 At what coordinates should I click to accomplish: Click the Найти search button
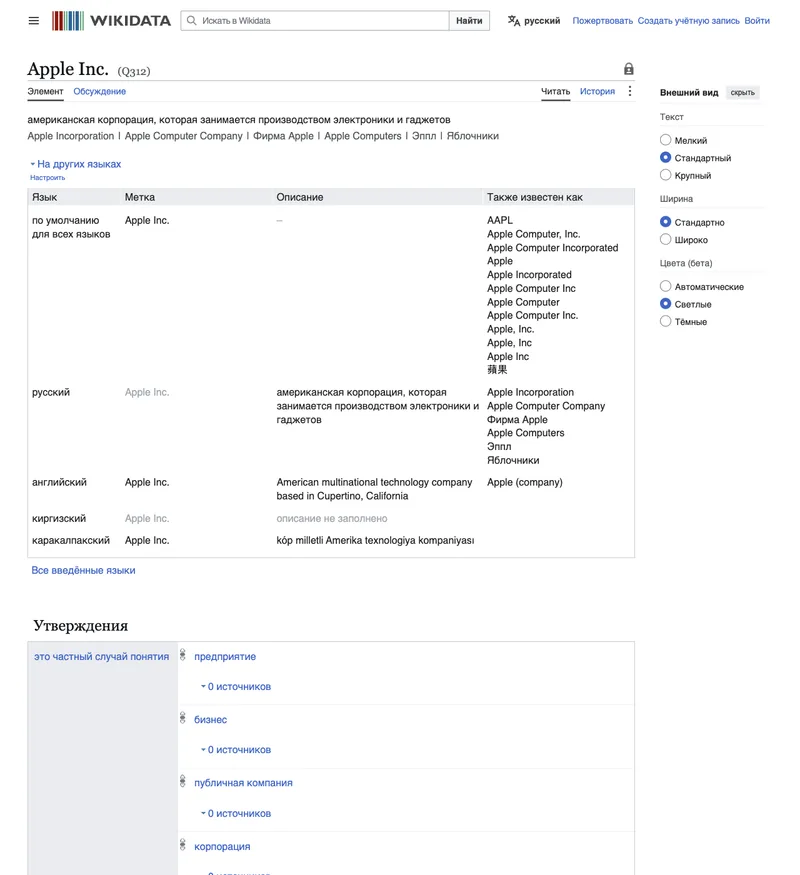tap(469, 21)
